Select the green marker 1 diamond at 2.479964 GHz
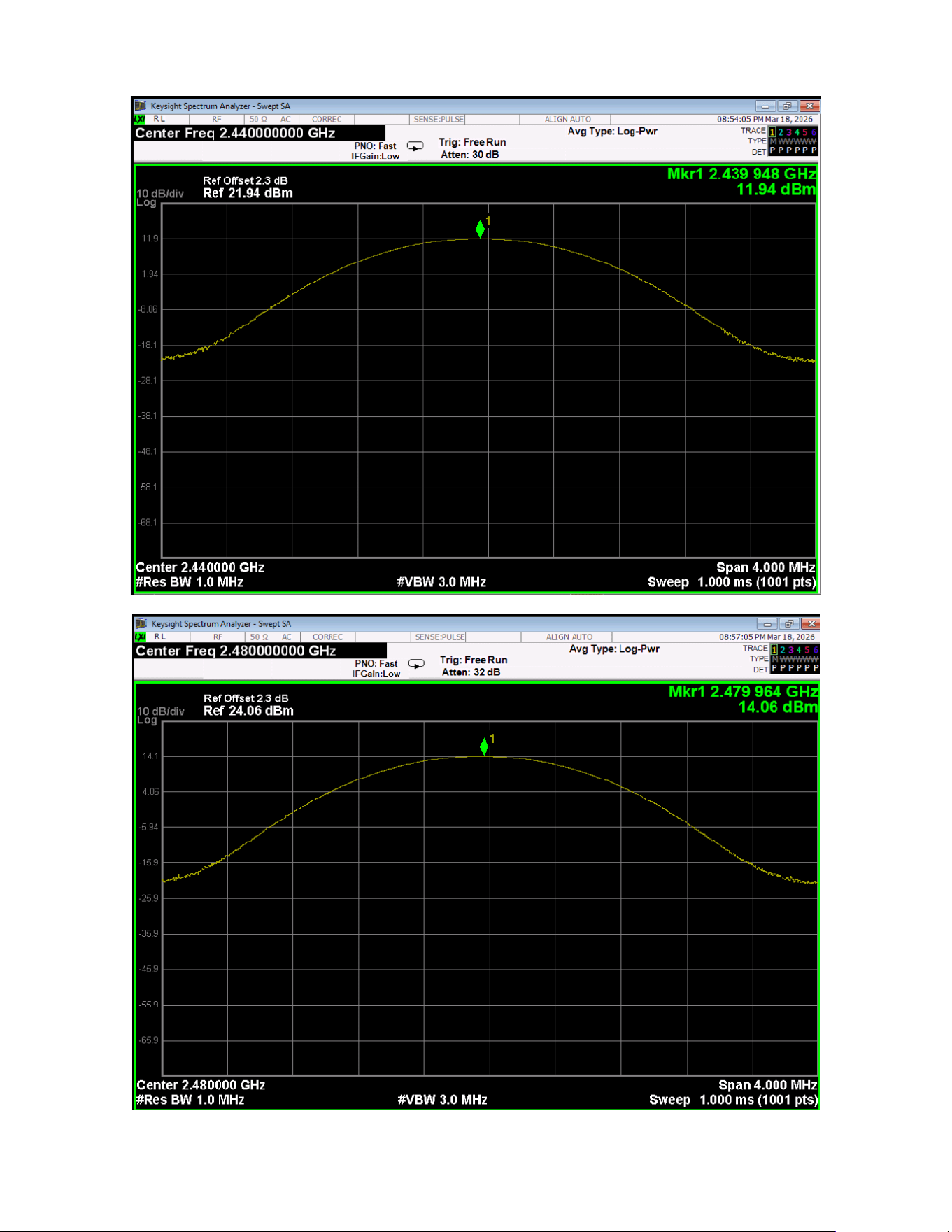 [x=484, y=746]
